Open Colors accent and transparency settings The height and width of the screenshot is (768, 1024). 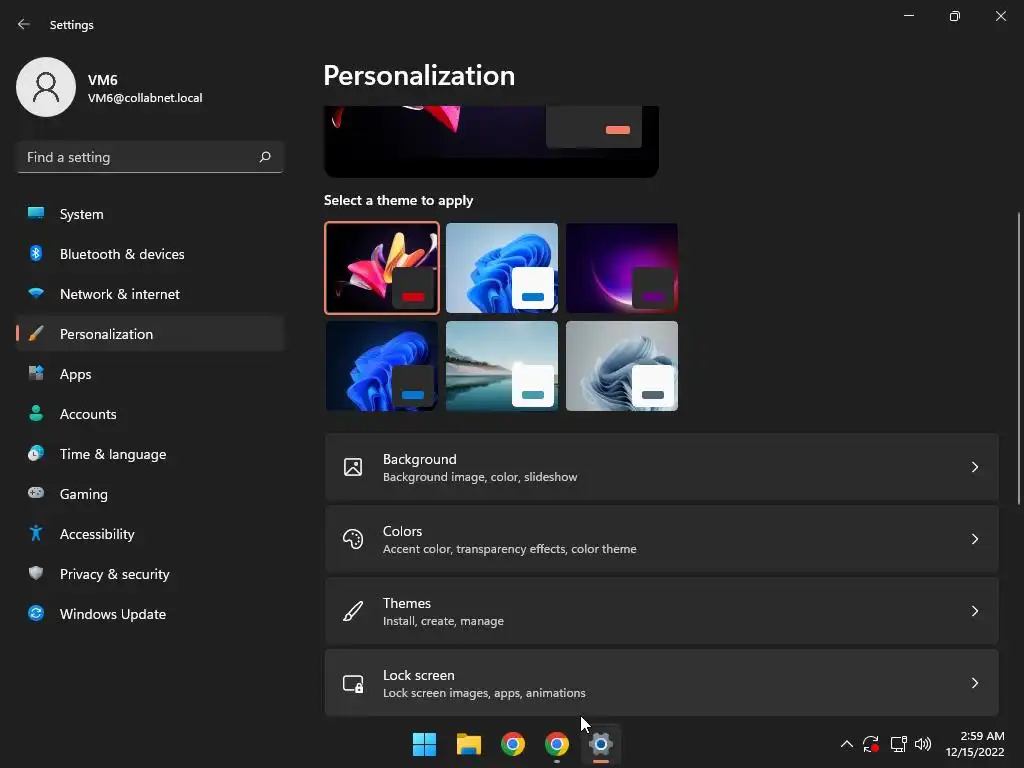pos(662,539)
